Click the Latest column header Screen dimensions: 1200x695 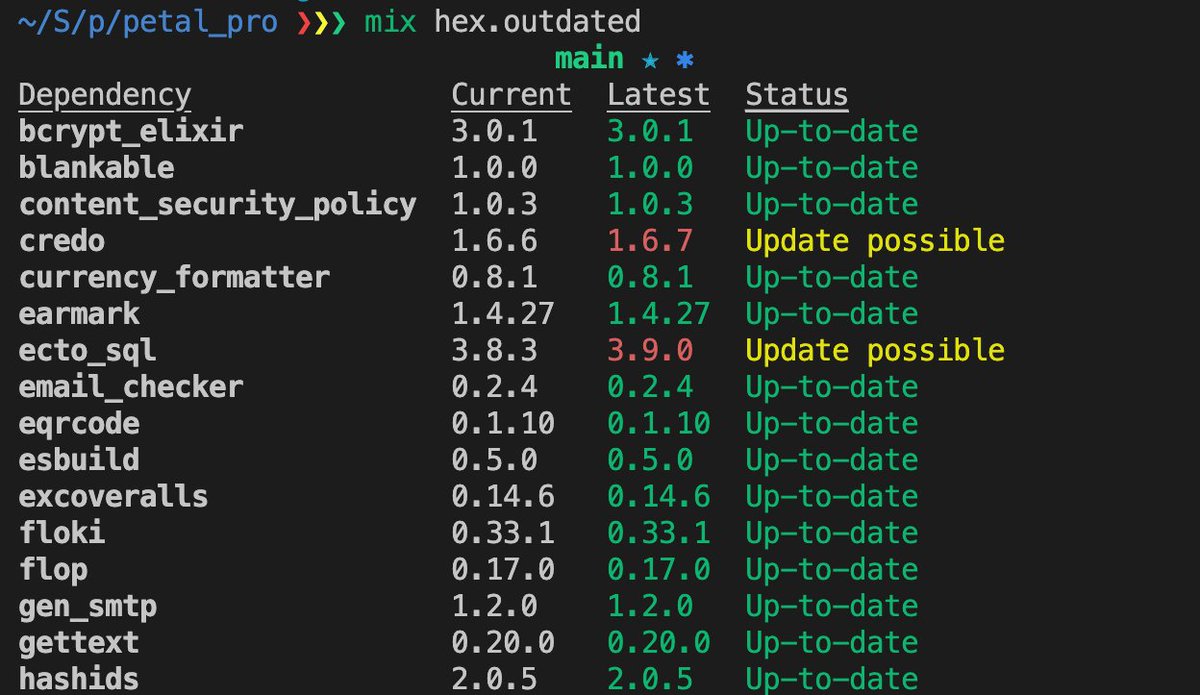pyautogui.click(x=658, y=95)
